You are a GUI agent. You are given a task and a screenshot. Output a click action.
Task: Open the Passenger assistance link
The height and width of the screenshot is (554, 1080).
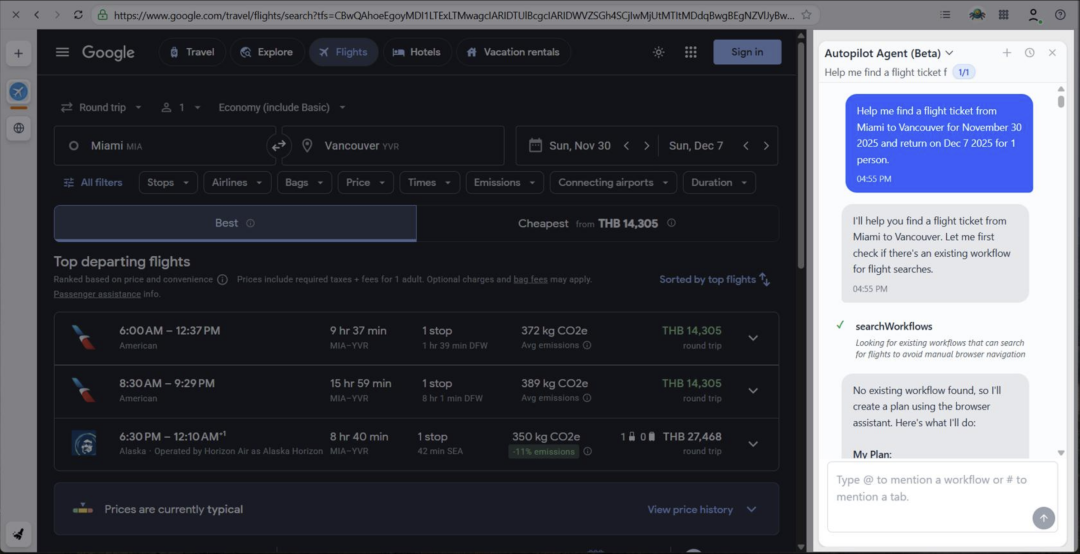(x=97, y=294)
